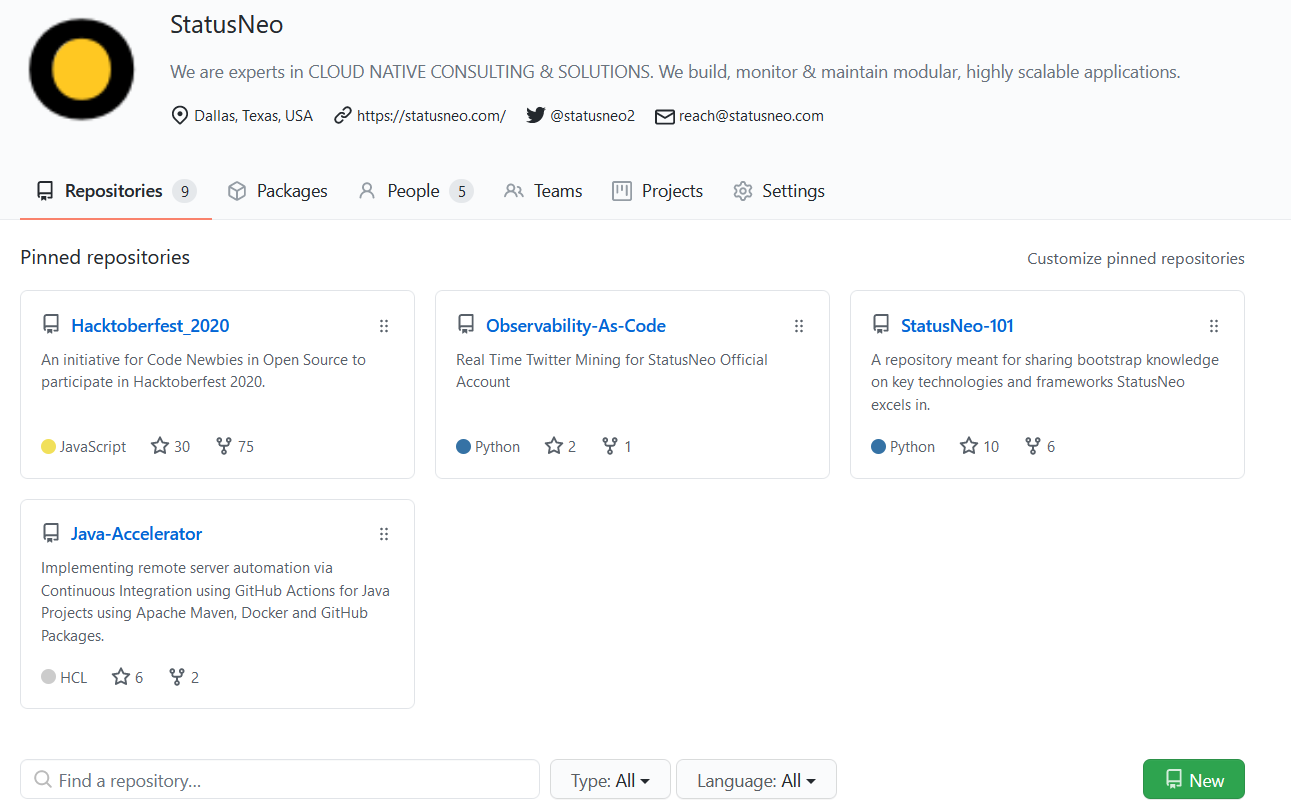Screen dimensions: 1291x812
Task: Click the star icon on StatusNeo-101
Action: [x=969, y=446]
